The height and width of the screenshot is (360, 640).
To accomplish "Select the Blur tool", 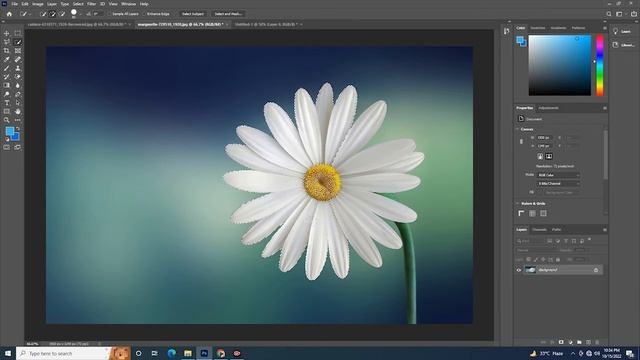I will point(18,85).
